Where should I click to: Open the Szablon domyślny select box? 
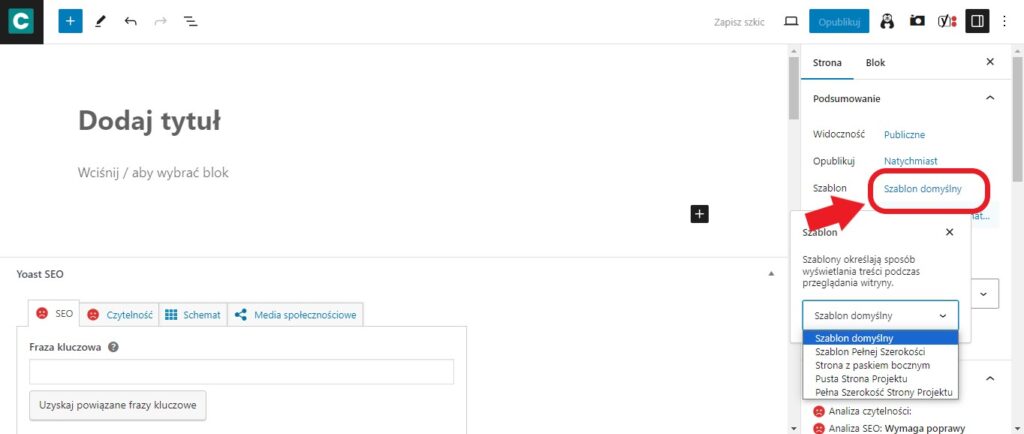click(880, 315)
